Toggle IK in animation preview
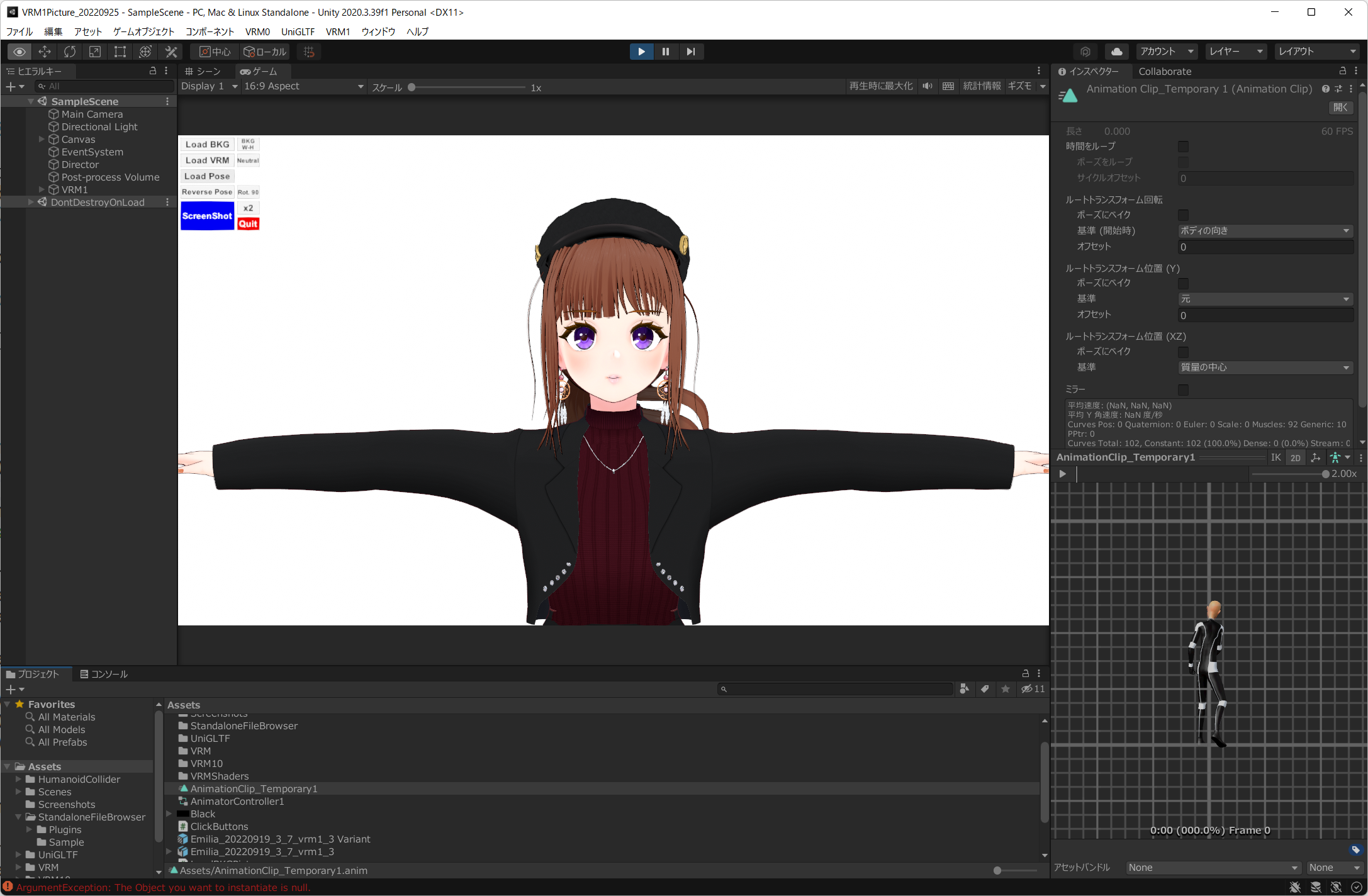 (1275, 457)
